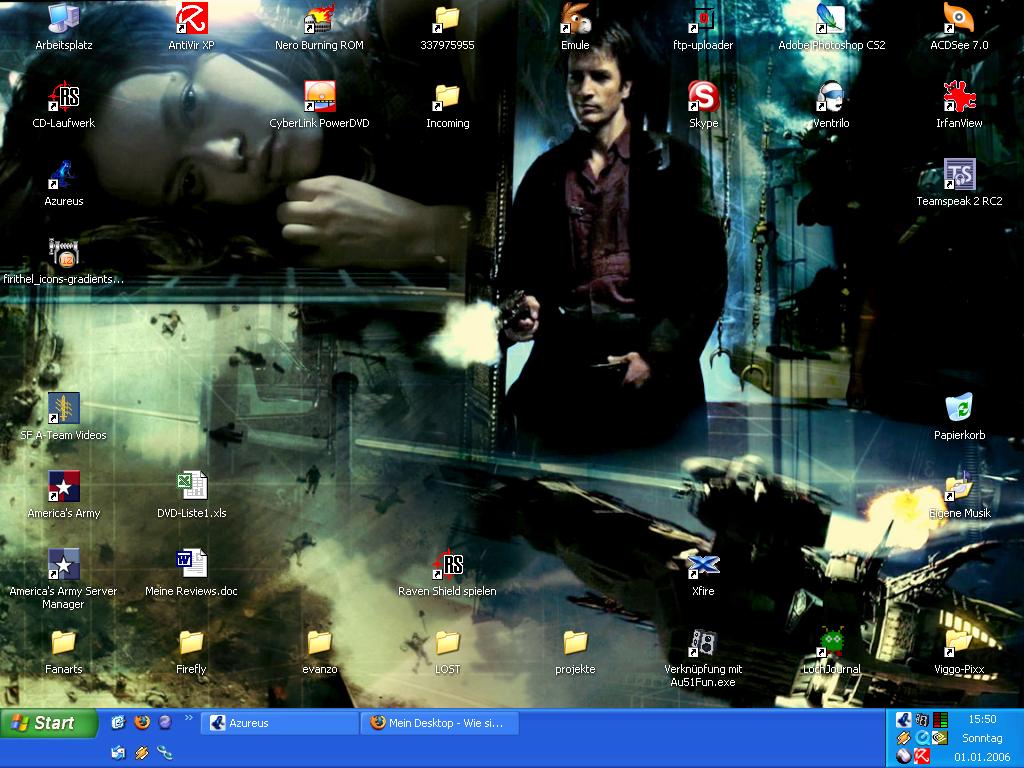This screenshot has height=768, width=1024.
Task: Click the AntiVir XP desktop icon
Action: click(191, 19)
